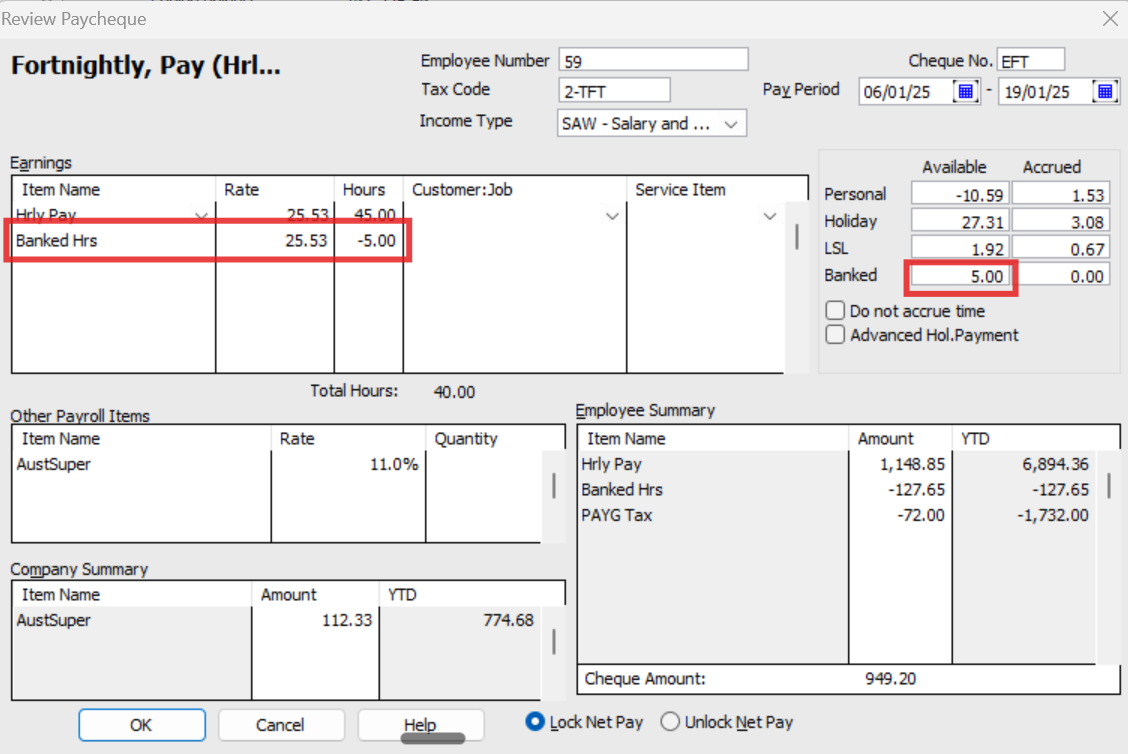Click the pay period end date 19/01/25
Image resolution: width=1128 pixels, height=754 pixels.
(1037, 92)
